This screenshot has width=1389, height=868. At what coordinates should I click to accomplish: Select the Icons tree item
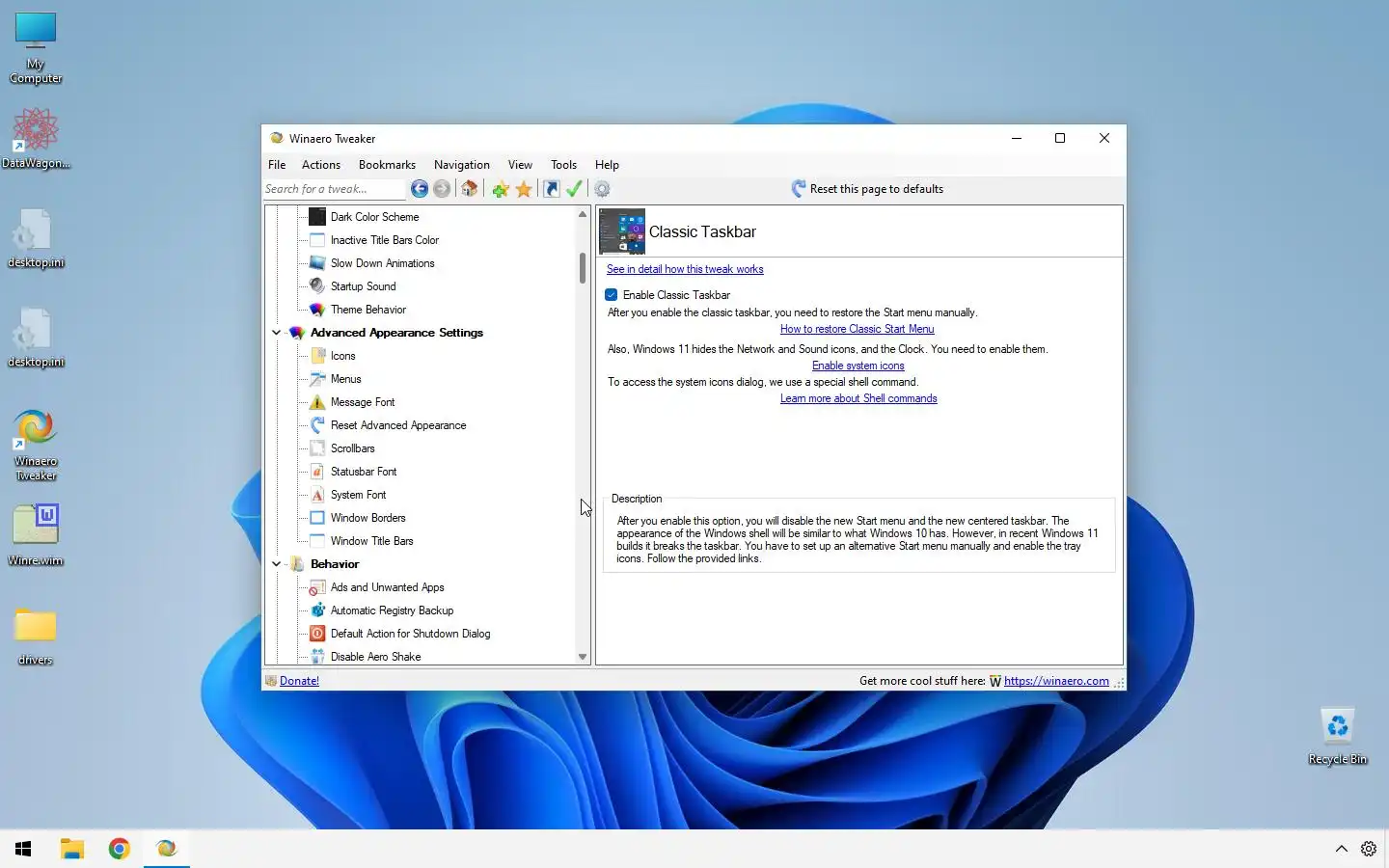pyautogui.click(x=343, y=356)
